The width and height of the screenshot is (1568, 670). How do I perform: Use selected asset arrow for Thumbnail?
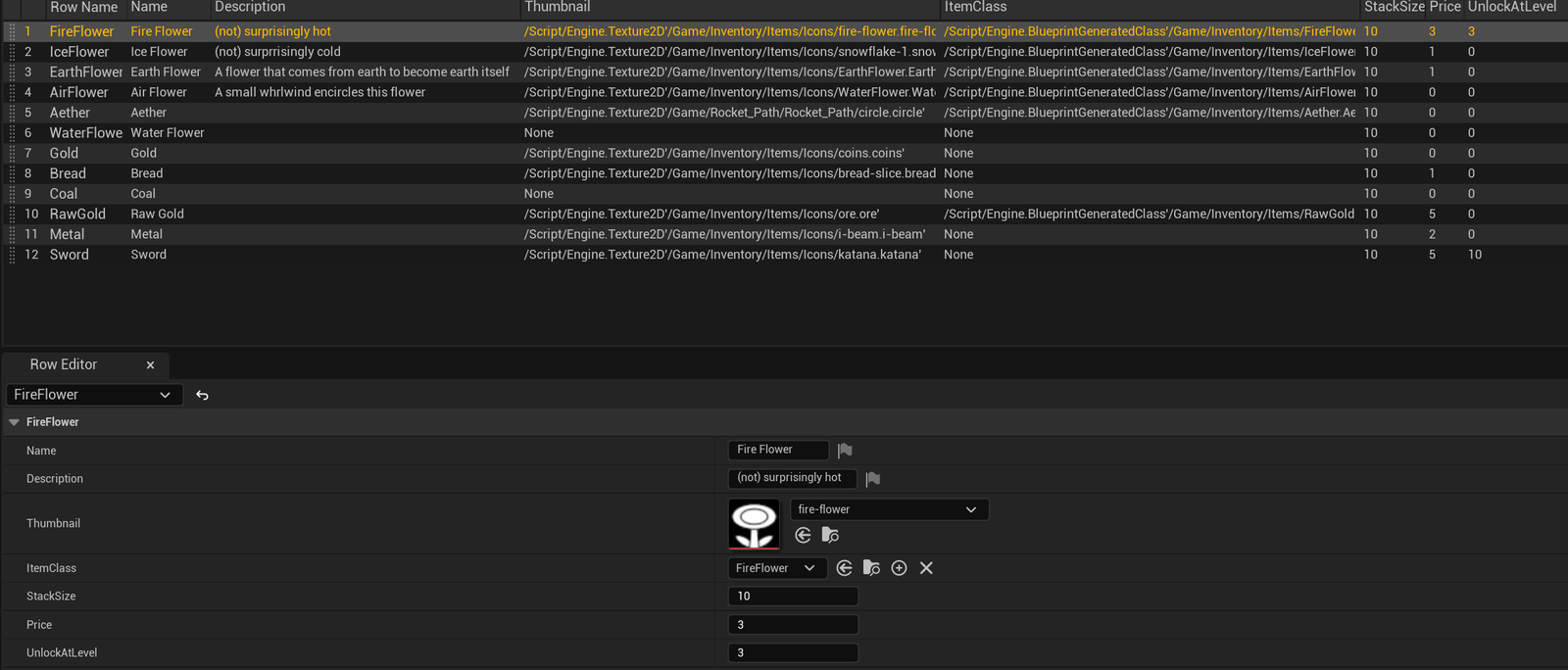[803, 535]
